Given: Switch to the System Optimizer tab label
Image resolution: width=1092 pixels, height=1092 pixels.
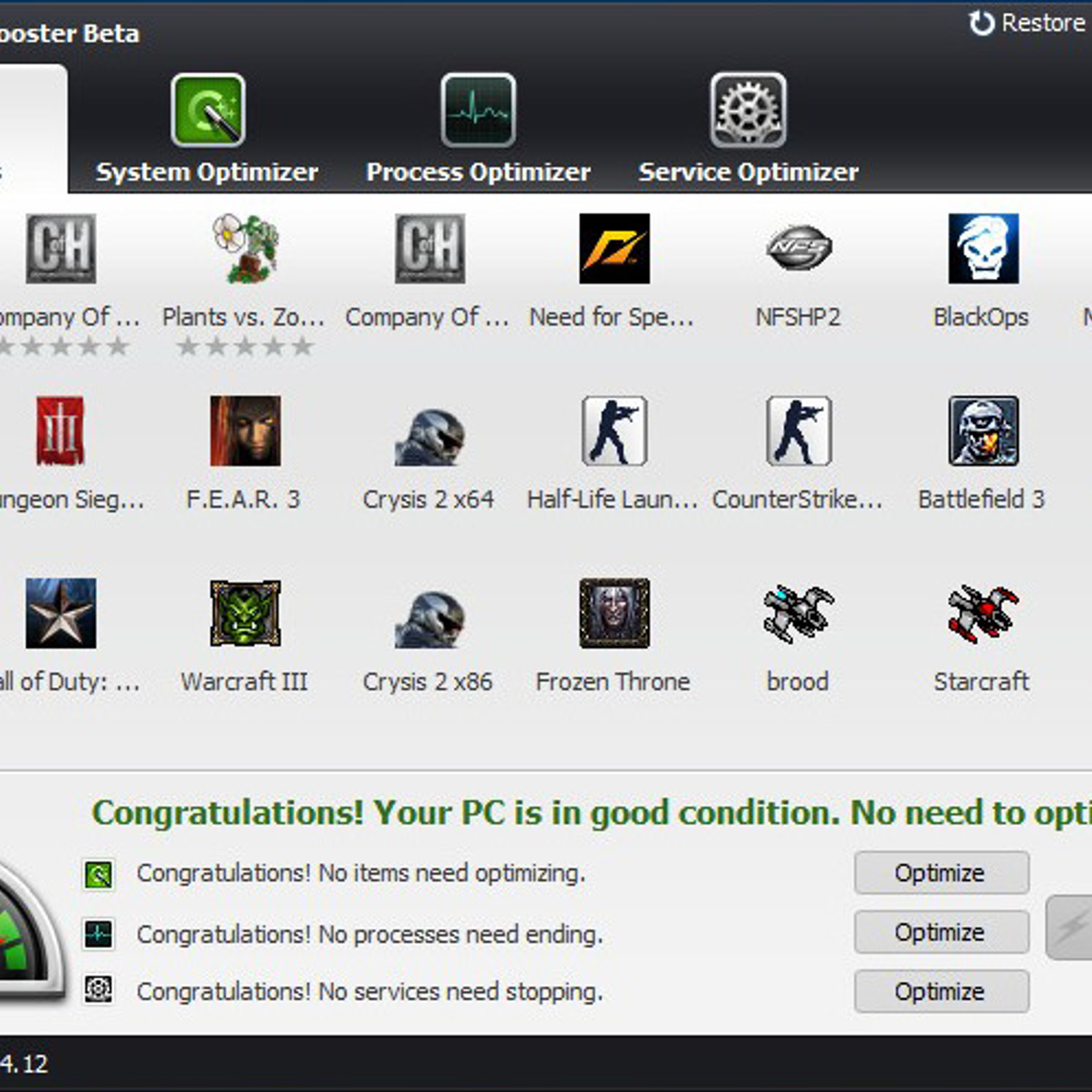Looking at the screenshot, I should pyautogui.click(x=207, y=172).
